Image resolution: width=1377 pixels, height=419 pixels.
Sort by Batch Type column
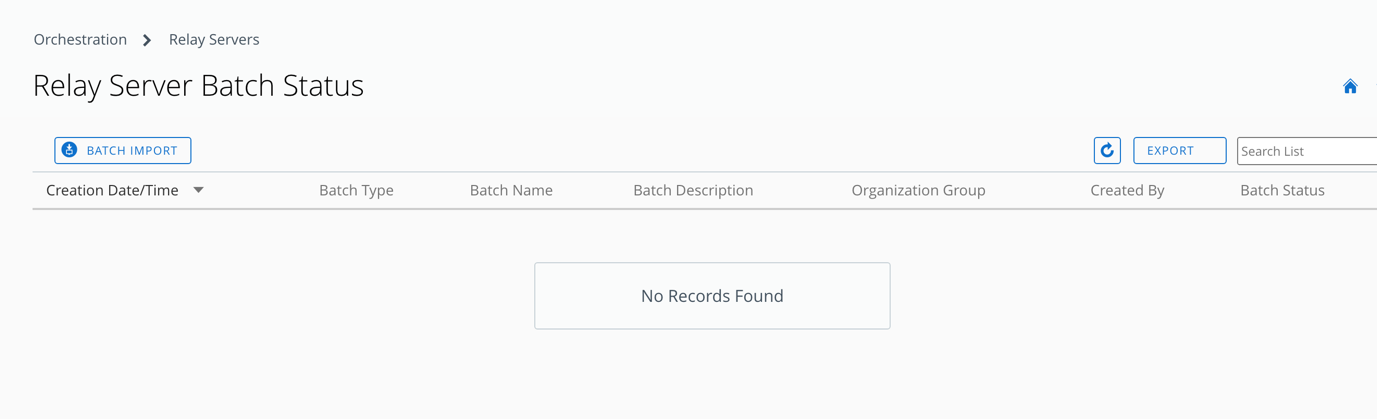click(x=356, y=190)
